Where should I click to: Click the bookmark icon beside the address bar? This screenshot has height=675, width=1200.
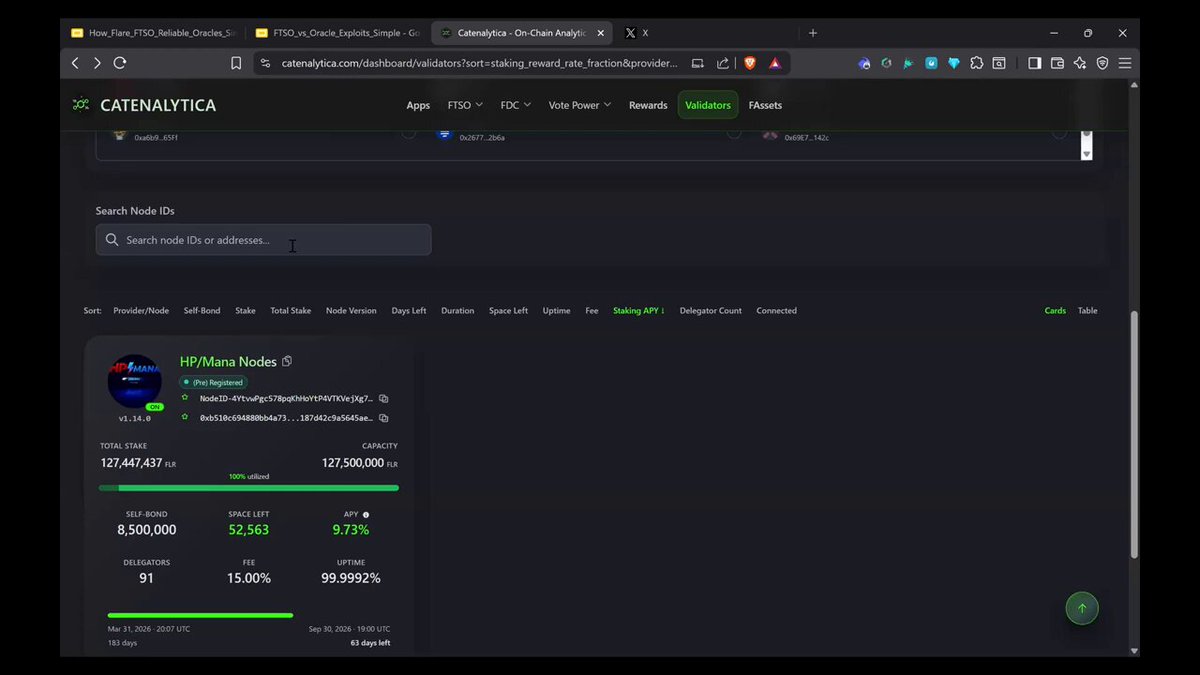236,63
